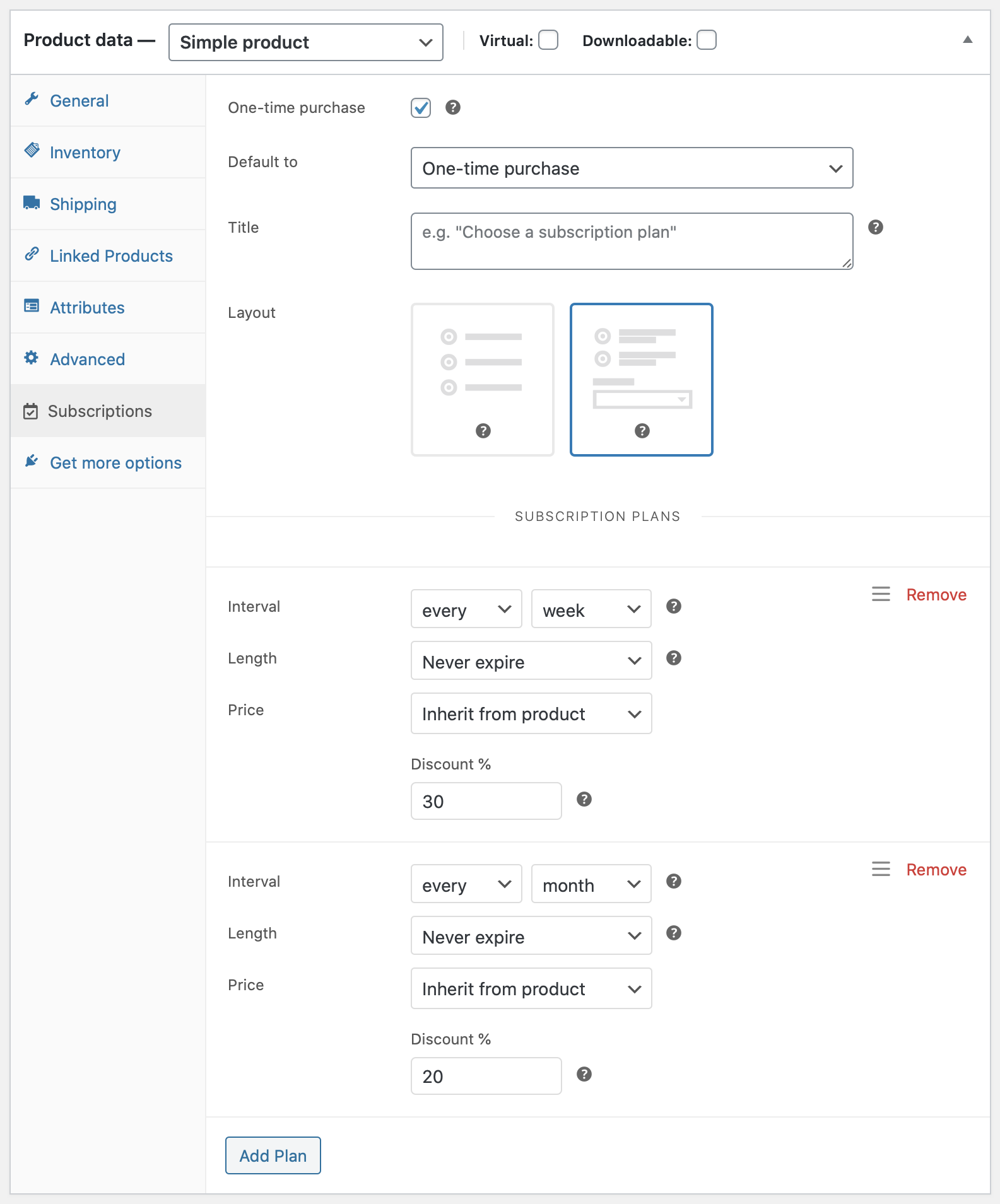This screenshot has width=1000, height=1204.
Task: Open the Linked Products tab
Action: 111,256
